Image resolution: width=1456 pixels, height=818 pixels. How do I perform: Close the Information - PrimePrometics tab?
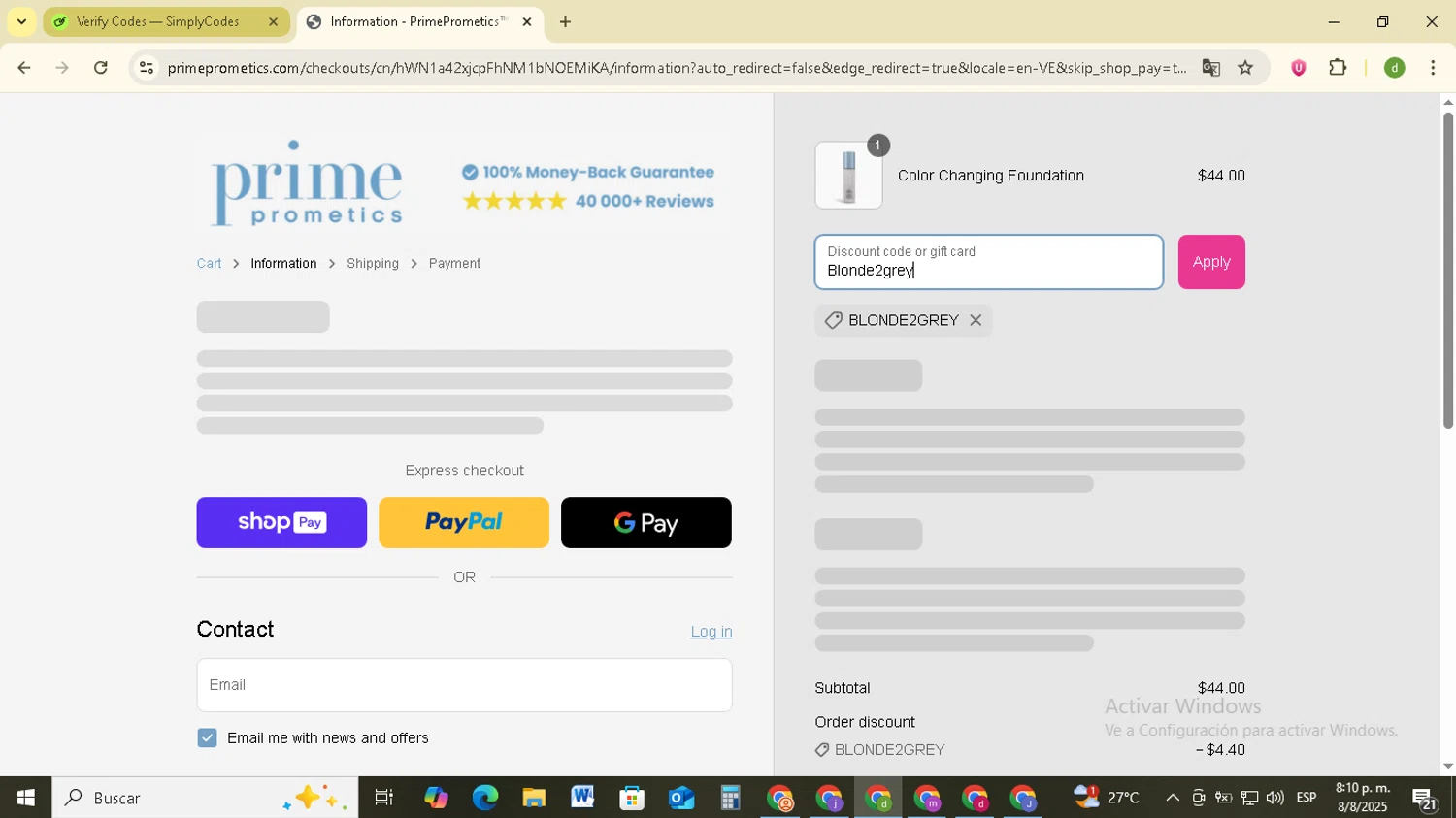pos(527,21)
